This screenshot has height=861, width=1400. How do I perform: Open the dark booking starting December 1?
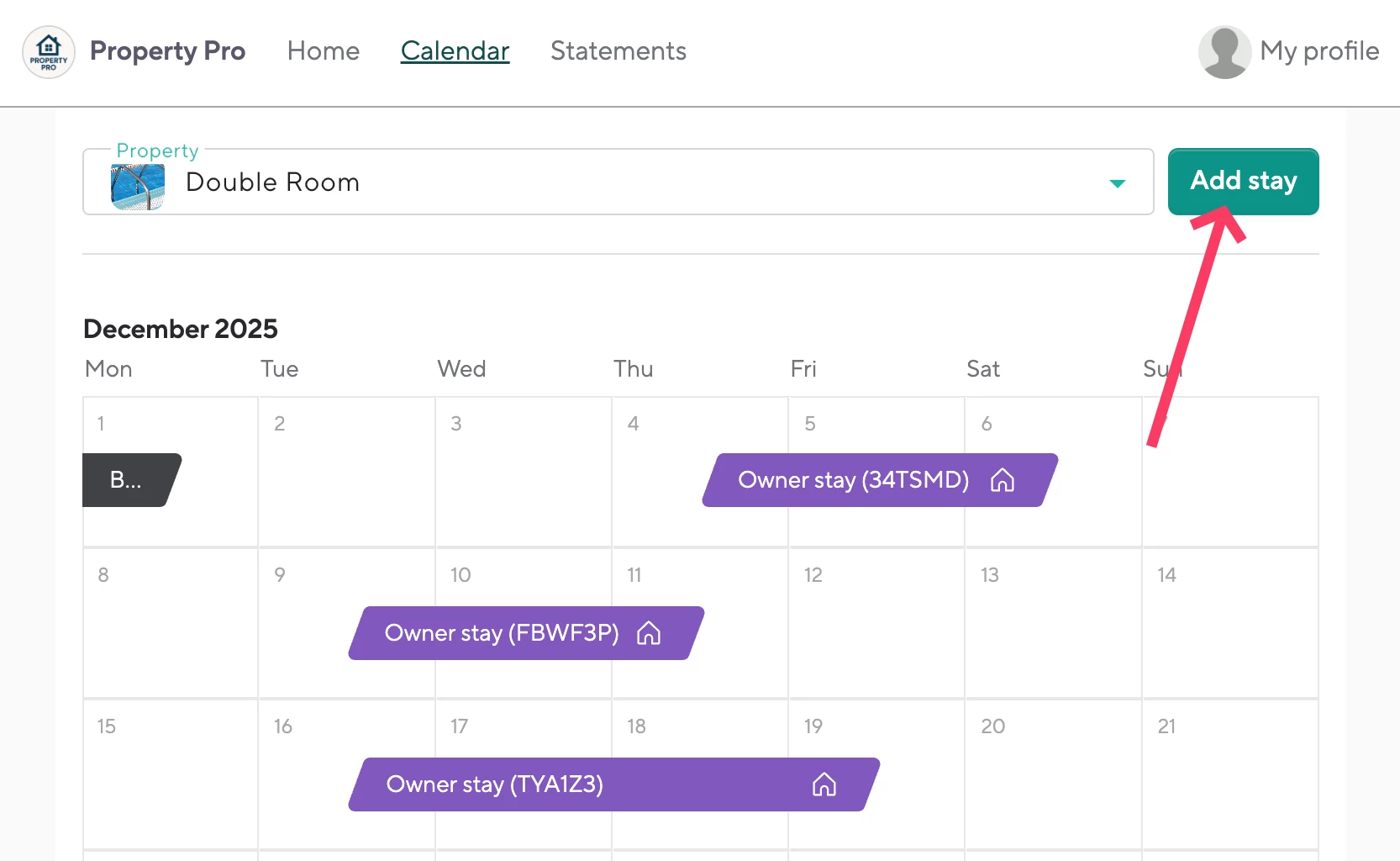point(132,480)
